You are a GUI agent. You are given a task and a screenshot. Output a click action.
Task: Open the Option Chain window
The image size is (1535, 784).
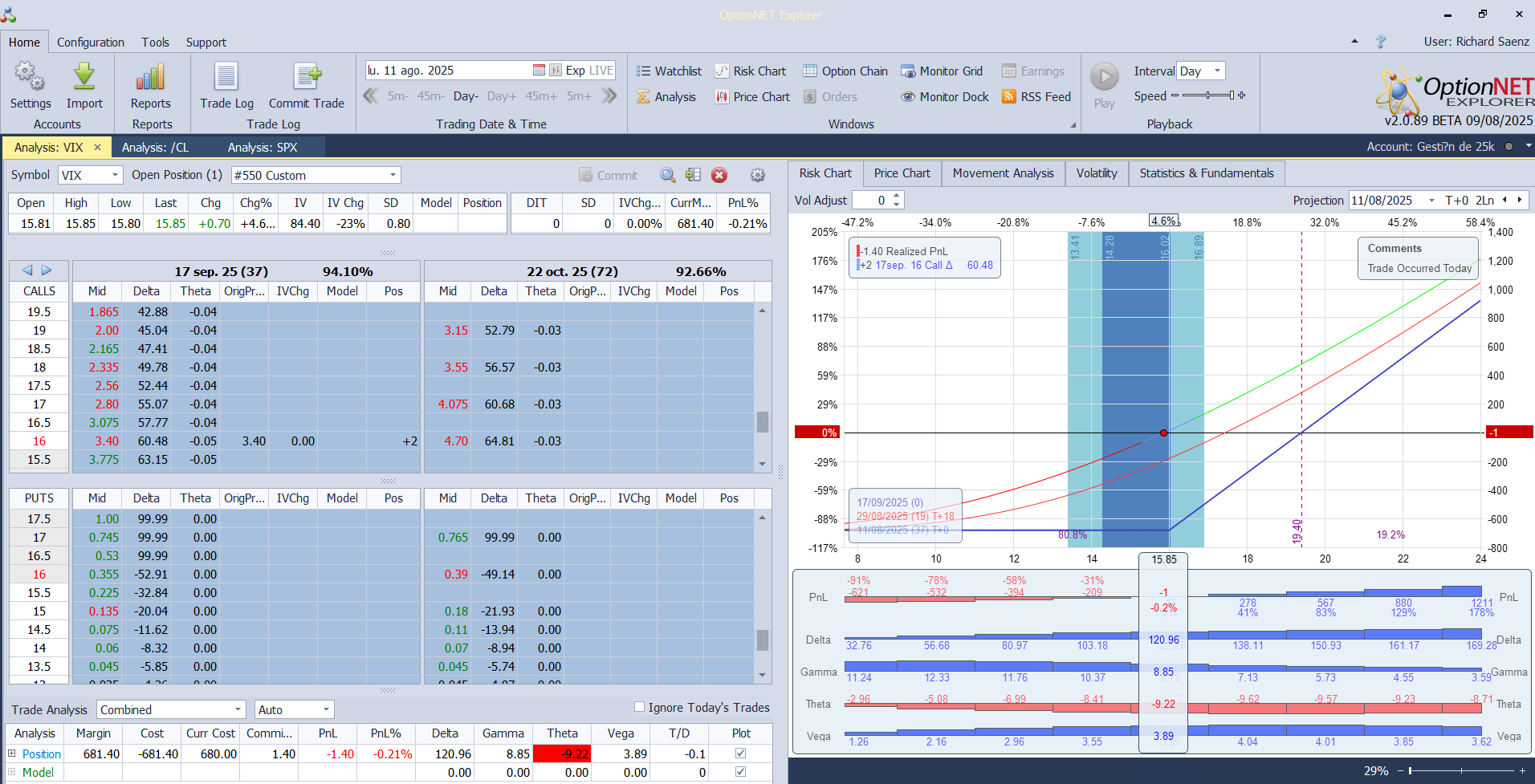click(845, 71)
